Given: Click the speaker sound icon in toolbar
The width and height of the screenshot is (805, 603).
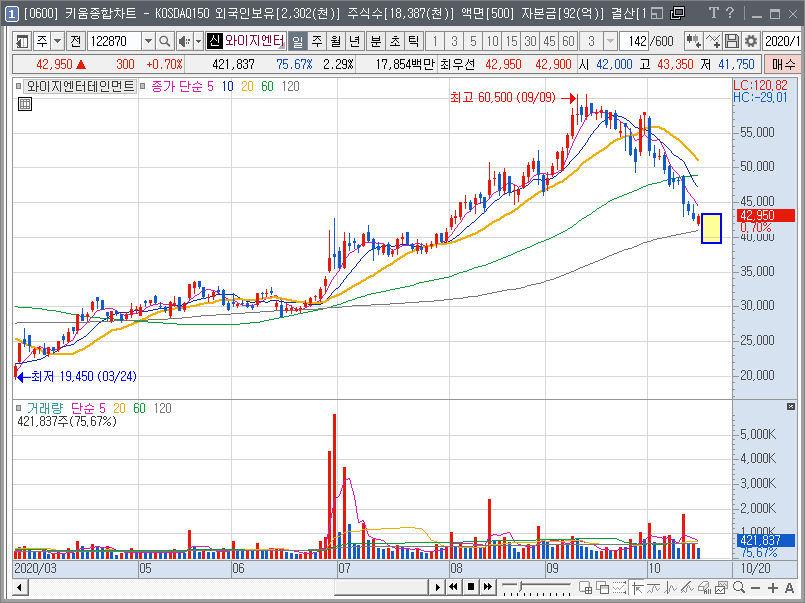Looking at the screenshot, I should coord(184,41).
